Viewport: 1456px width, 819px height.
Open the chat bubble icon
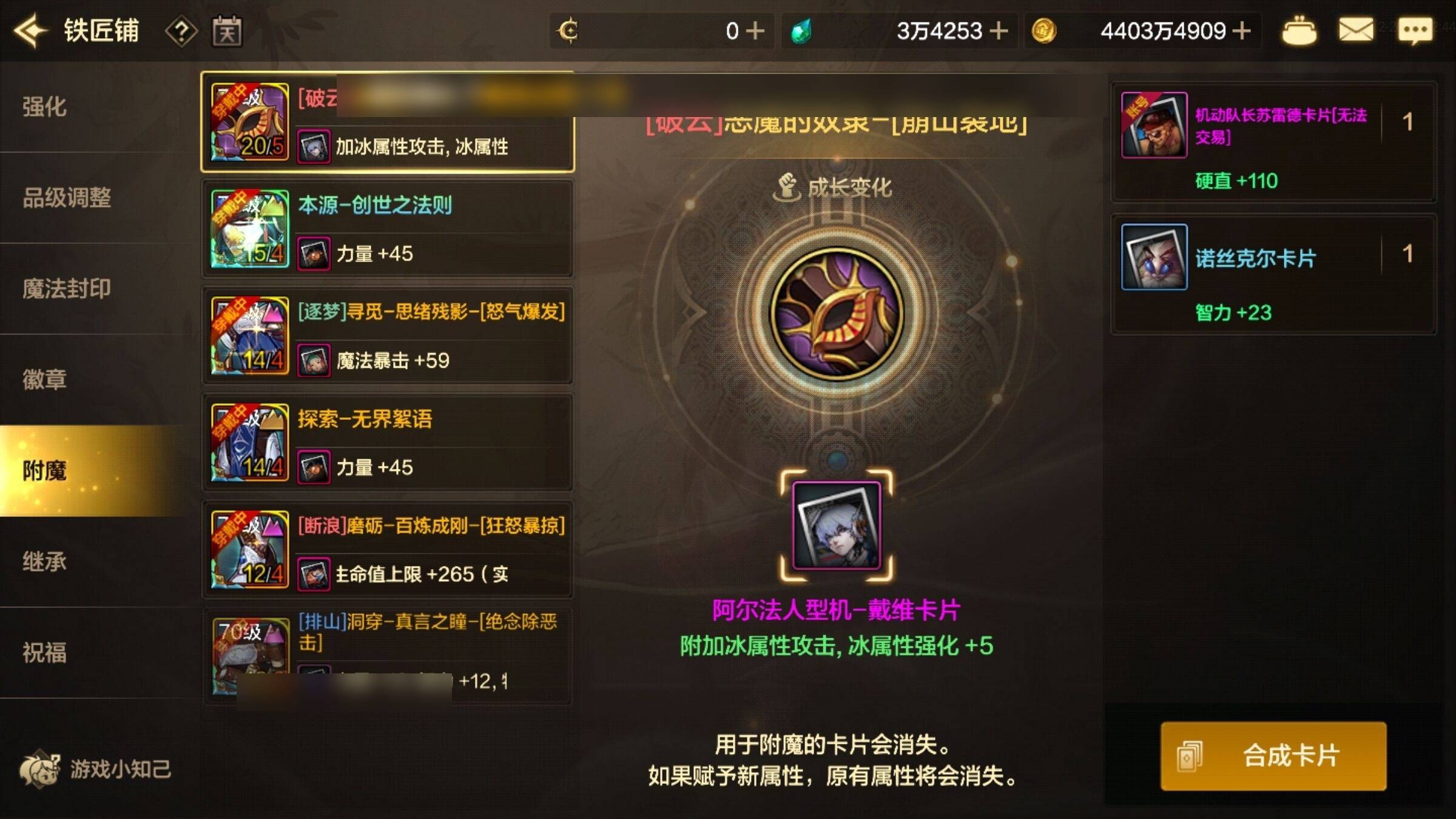[1415, 30]
